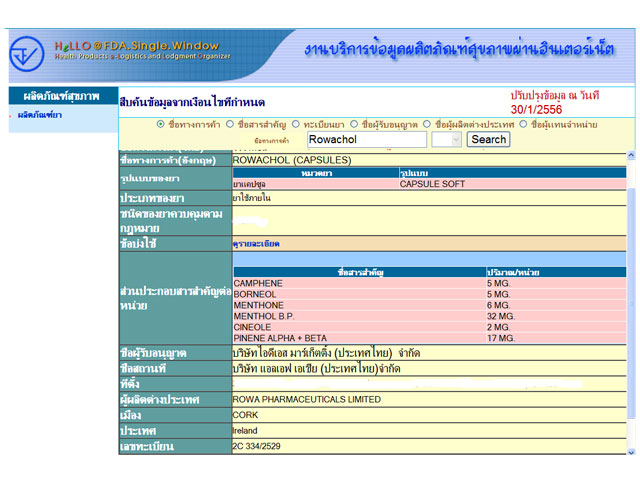Click the FDA checkmark logo icon

point(27,54)
